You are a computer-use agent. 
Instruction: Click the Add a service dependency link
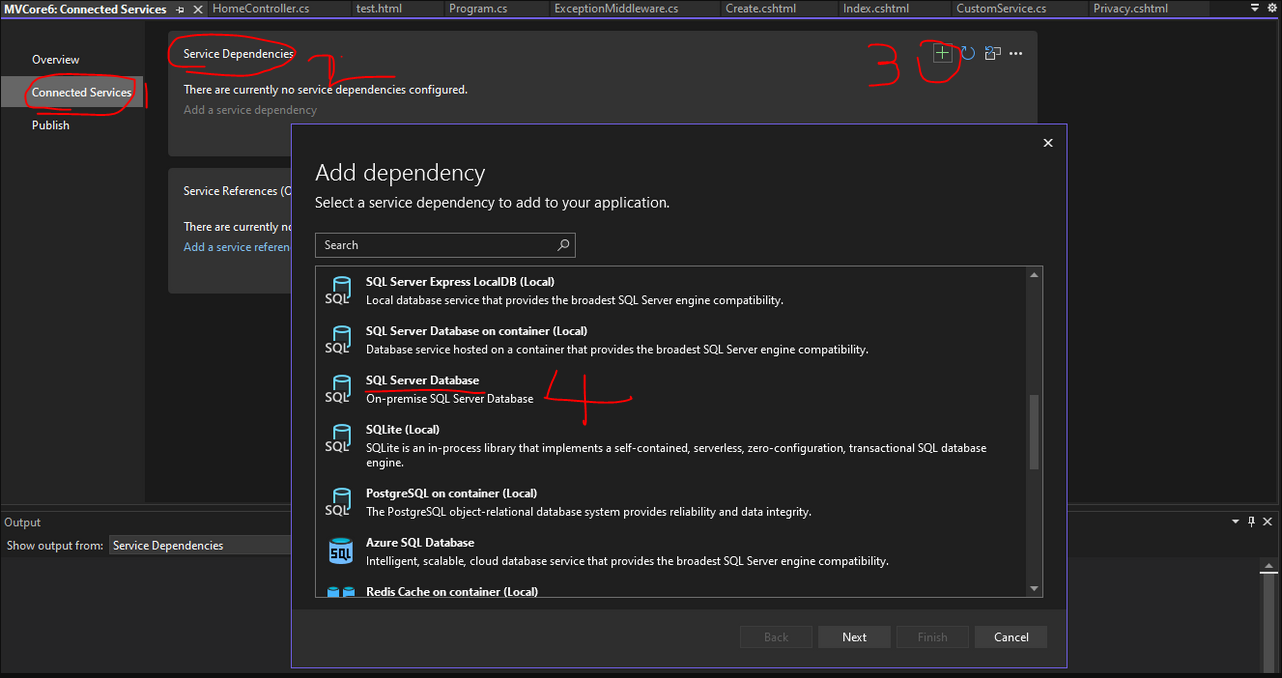pos(250,110)
